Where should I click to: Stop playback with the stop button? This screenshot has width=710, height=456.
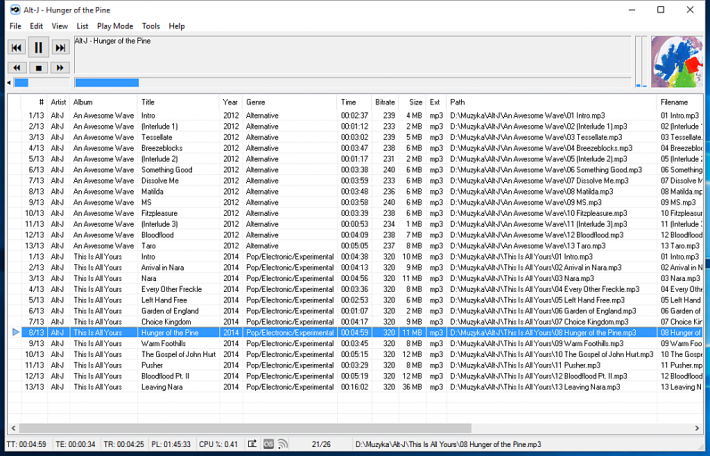[x=38, y=68]
